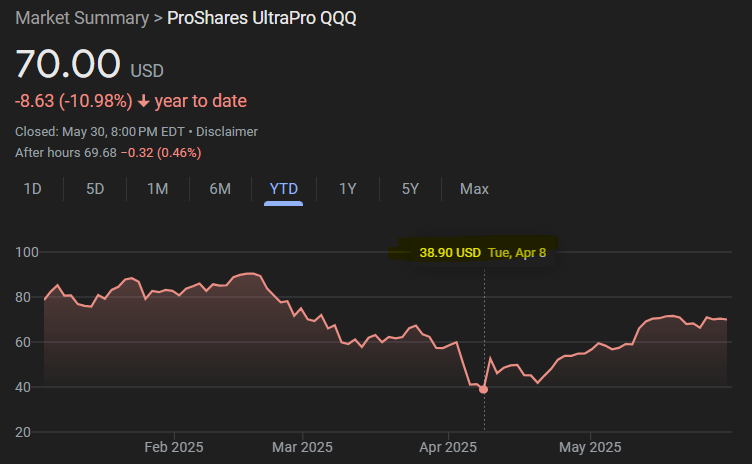Click the Mar 2025 axis label

pos(302,447)
